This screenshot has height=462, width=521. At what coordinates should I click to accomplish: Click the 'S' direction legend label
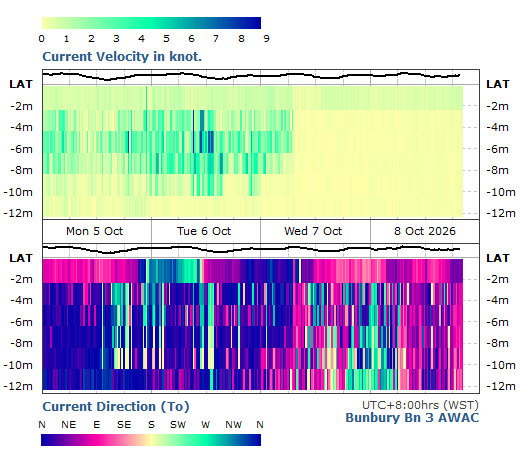pos(151,425)
